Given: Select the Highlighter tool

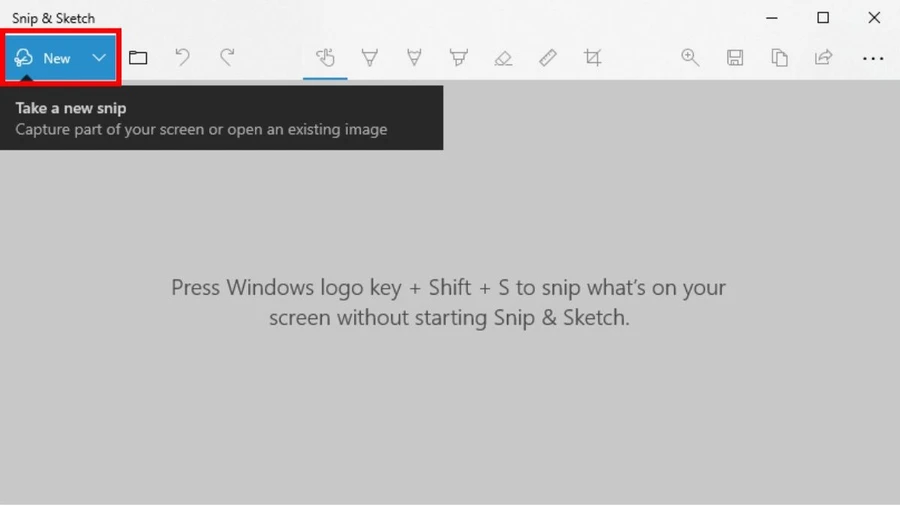Looking at the screenshot, I should pyautogui.click(x=459, y=57).
